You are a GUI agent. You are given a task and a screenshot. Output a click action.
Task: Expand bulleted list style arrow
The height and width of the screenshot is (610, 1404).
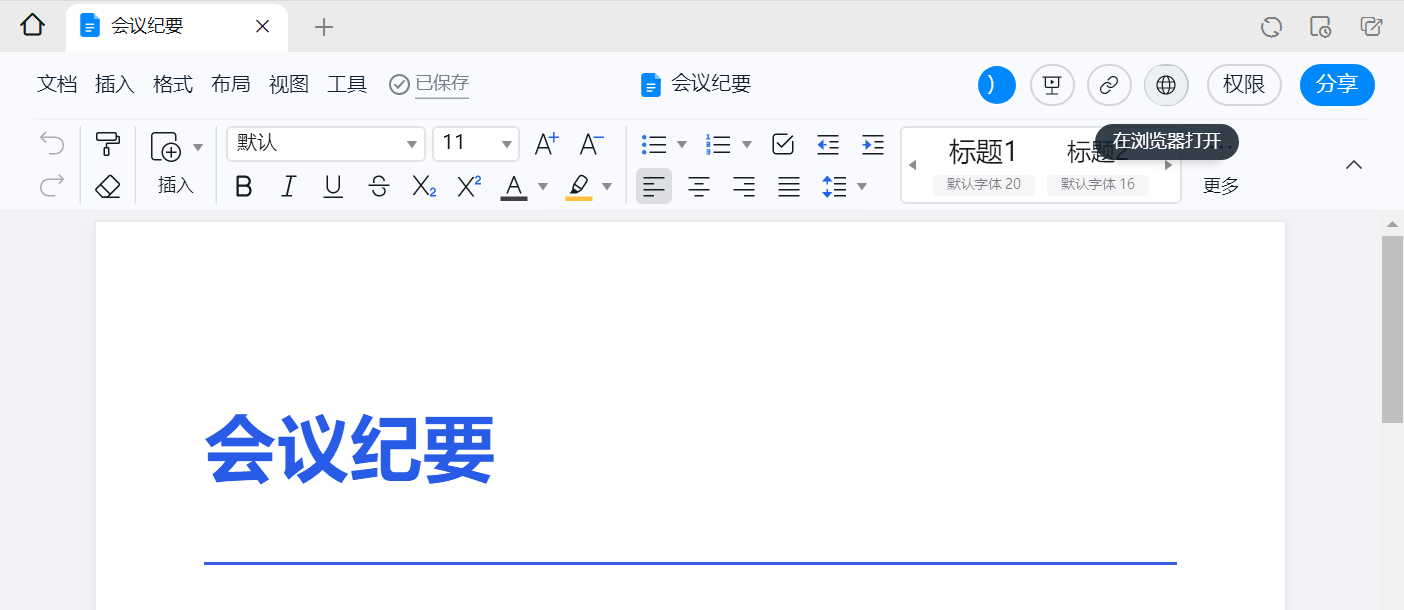click(x=682, y=144)
